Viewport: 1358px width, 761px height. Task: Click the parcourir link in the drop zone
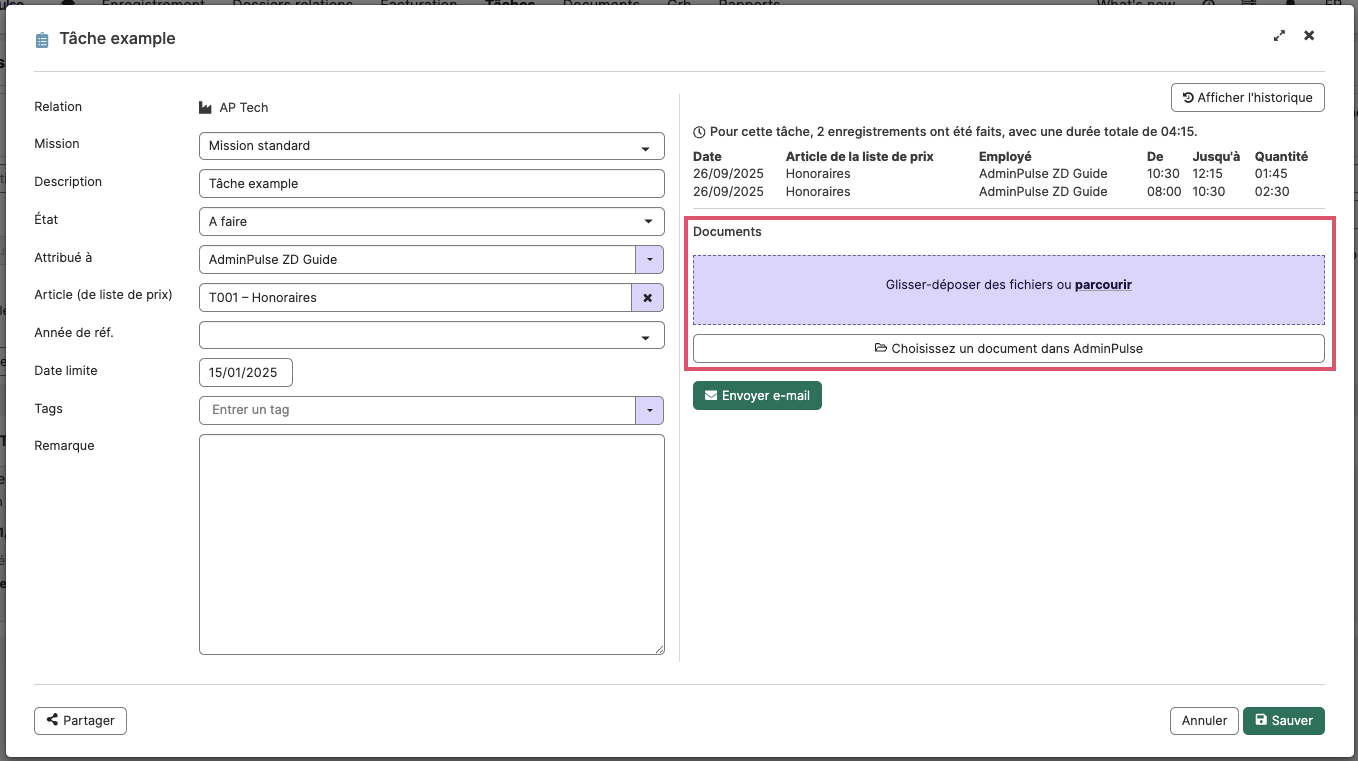1103,285
